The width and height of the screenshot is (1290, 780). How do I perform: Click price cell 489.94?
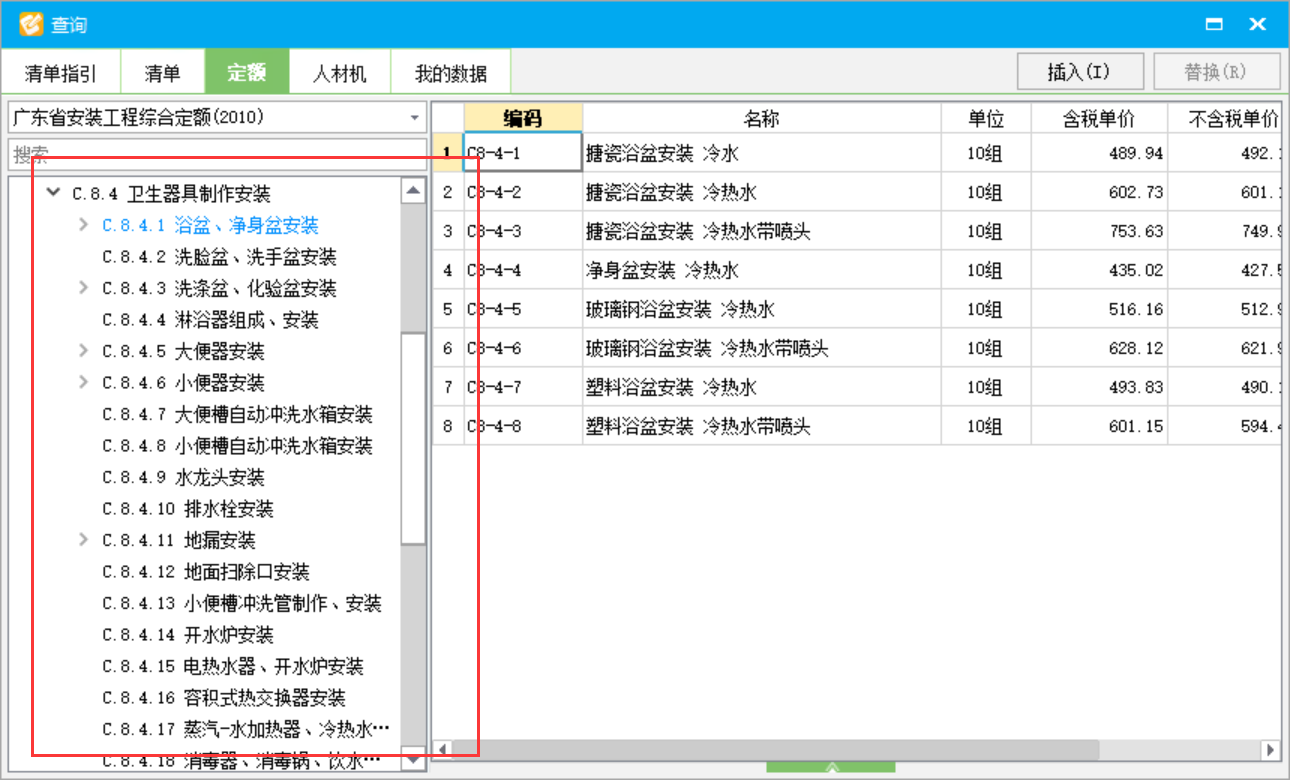coord(1099,153)
